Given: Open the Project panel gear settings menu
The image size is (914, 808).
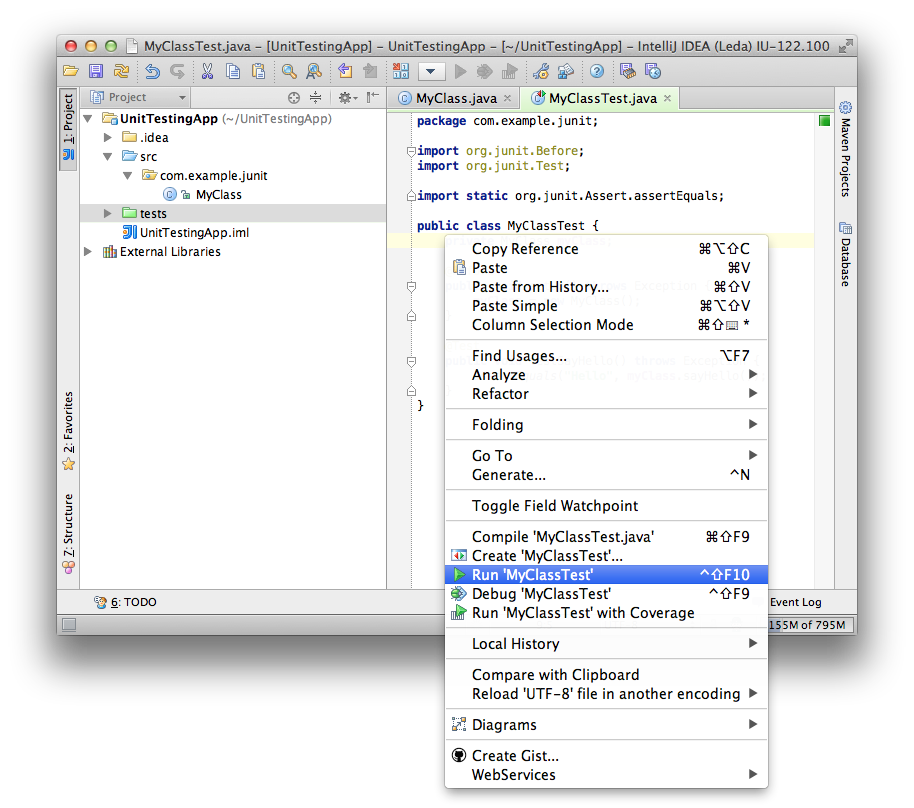Looking at the screenshot, I should [348, 97].
